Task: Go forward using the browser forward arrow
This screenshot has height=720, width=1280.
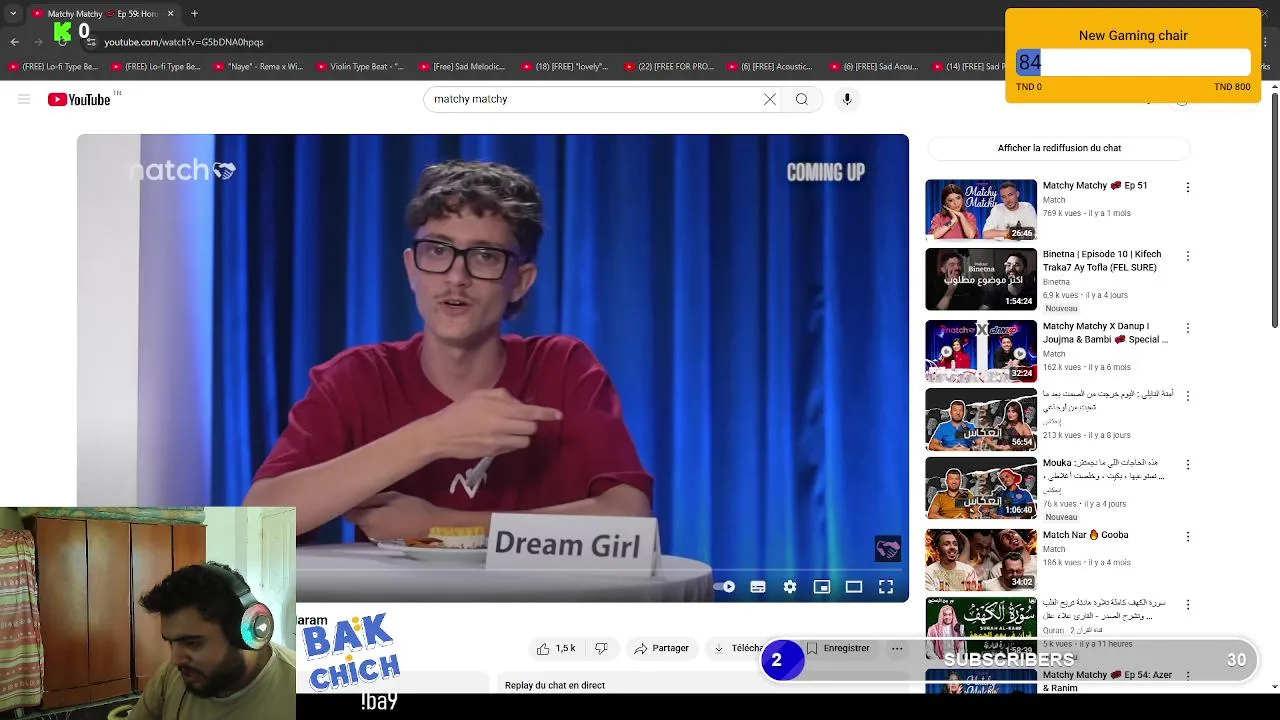Action: [x=39, y=42]
